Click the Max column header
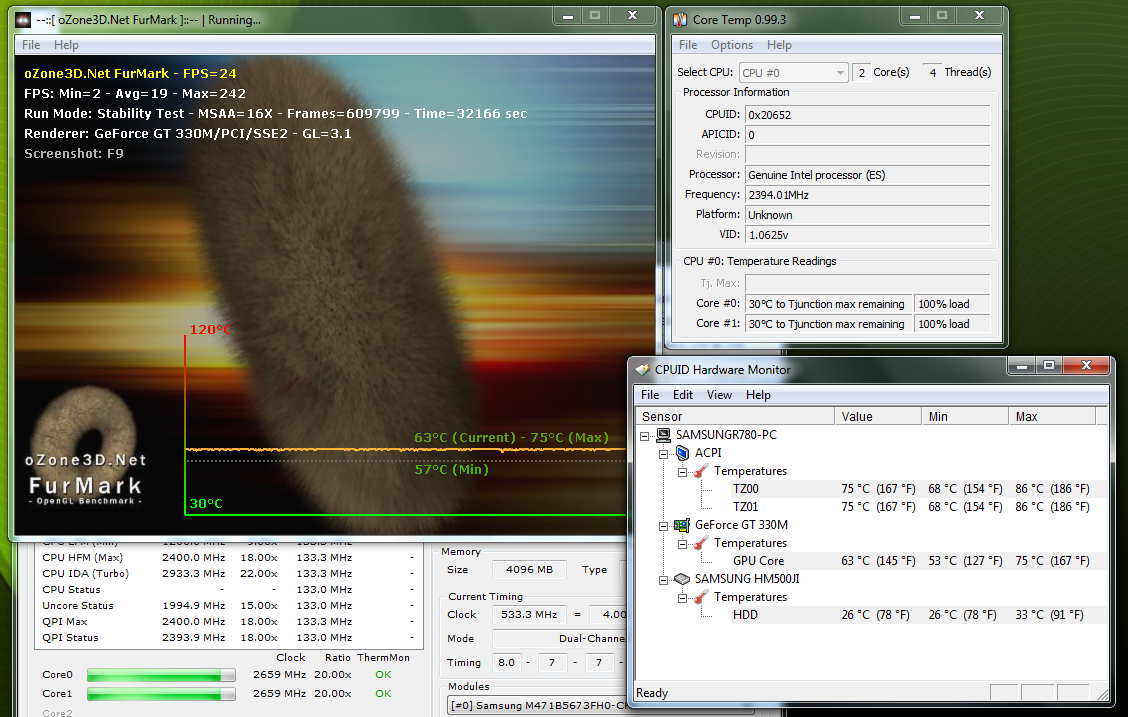Viewport: 1128px width, 717px height. (x=1052, y=416)
